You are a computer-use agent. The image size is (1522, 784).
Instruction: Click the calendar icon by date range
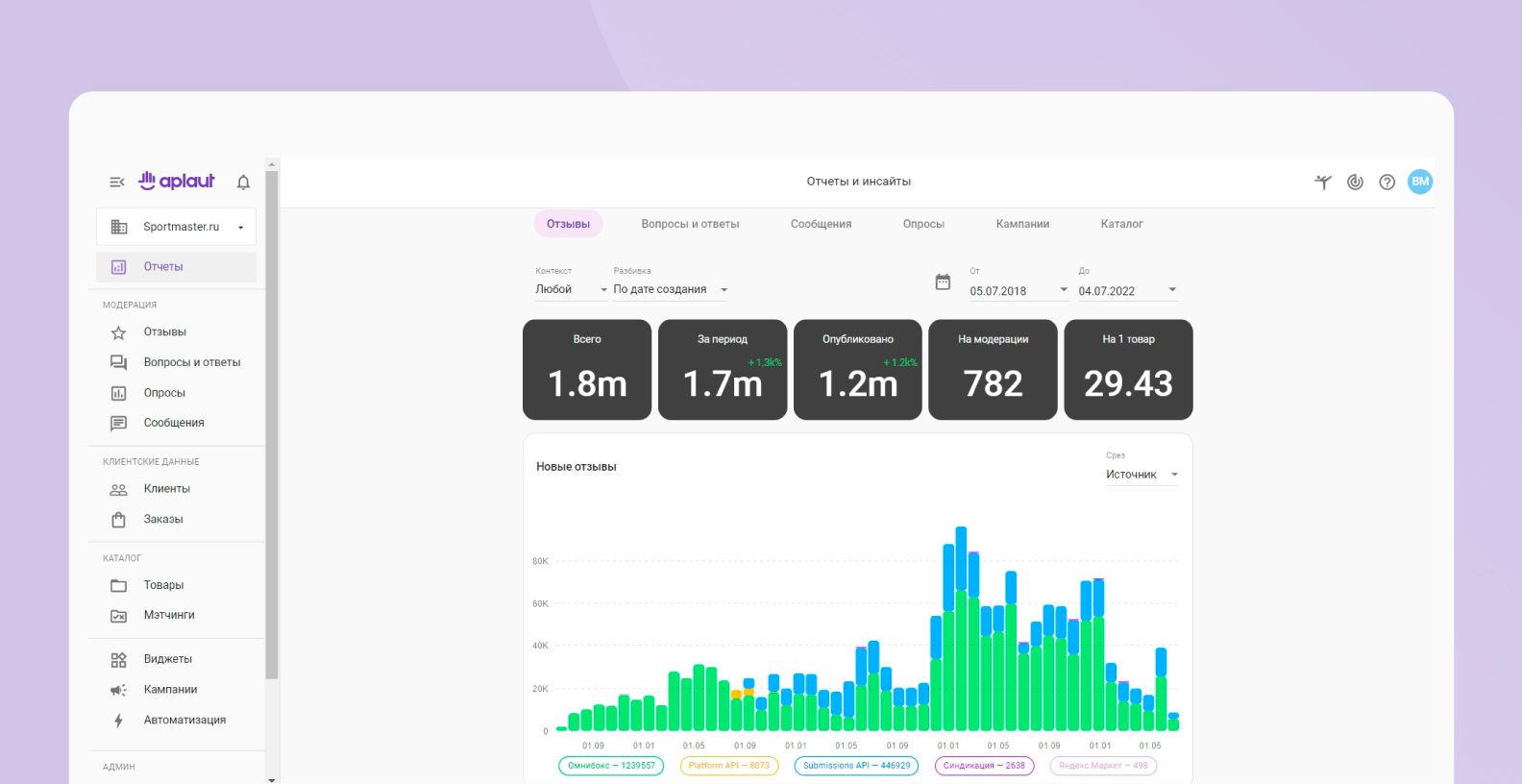click(x=943, y=282)
